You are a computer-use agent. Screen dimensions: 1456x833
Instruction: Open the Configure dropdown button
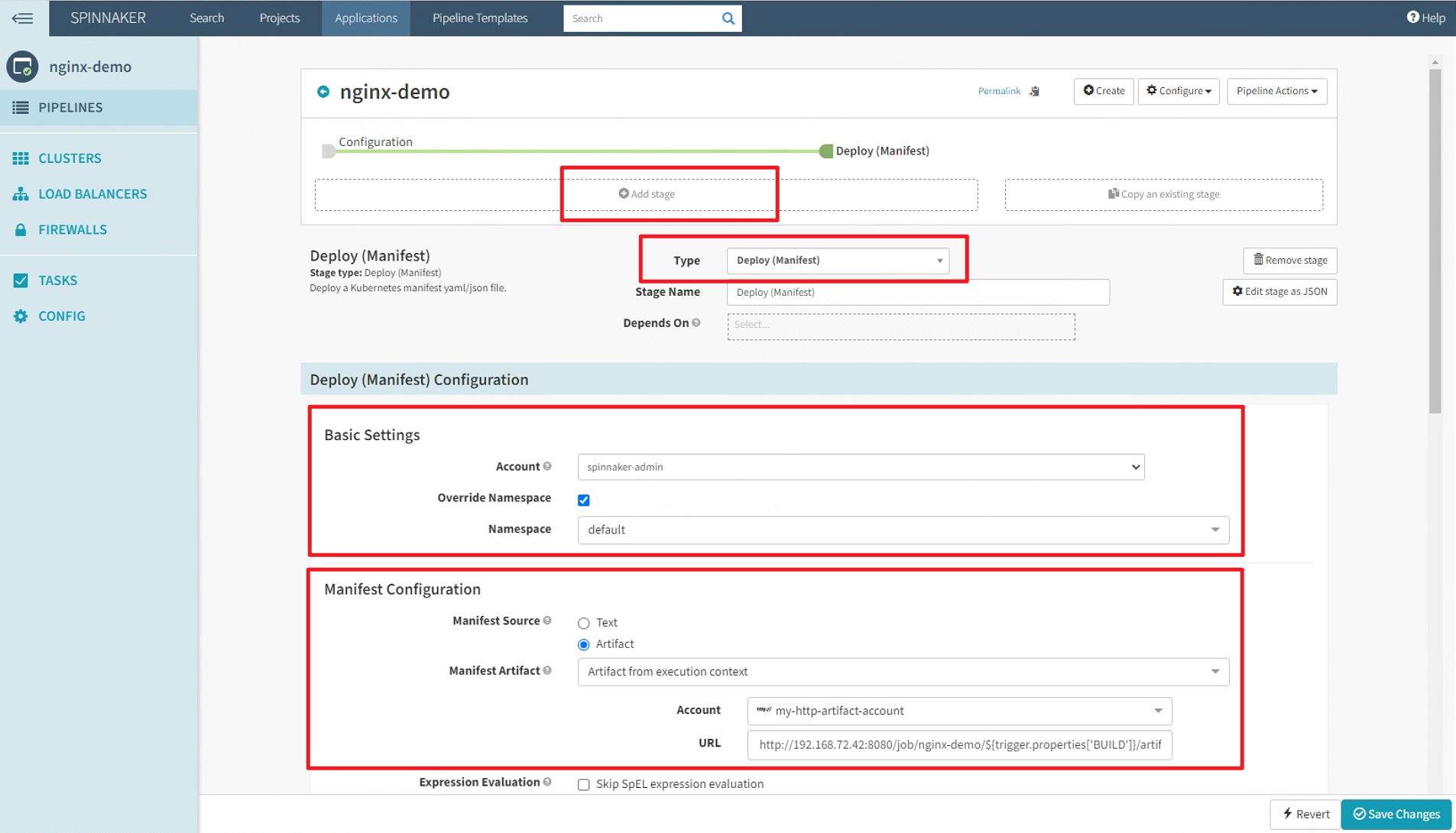tap(1178, 91)
